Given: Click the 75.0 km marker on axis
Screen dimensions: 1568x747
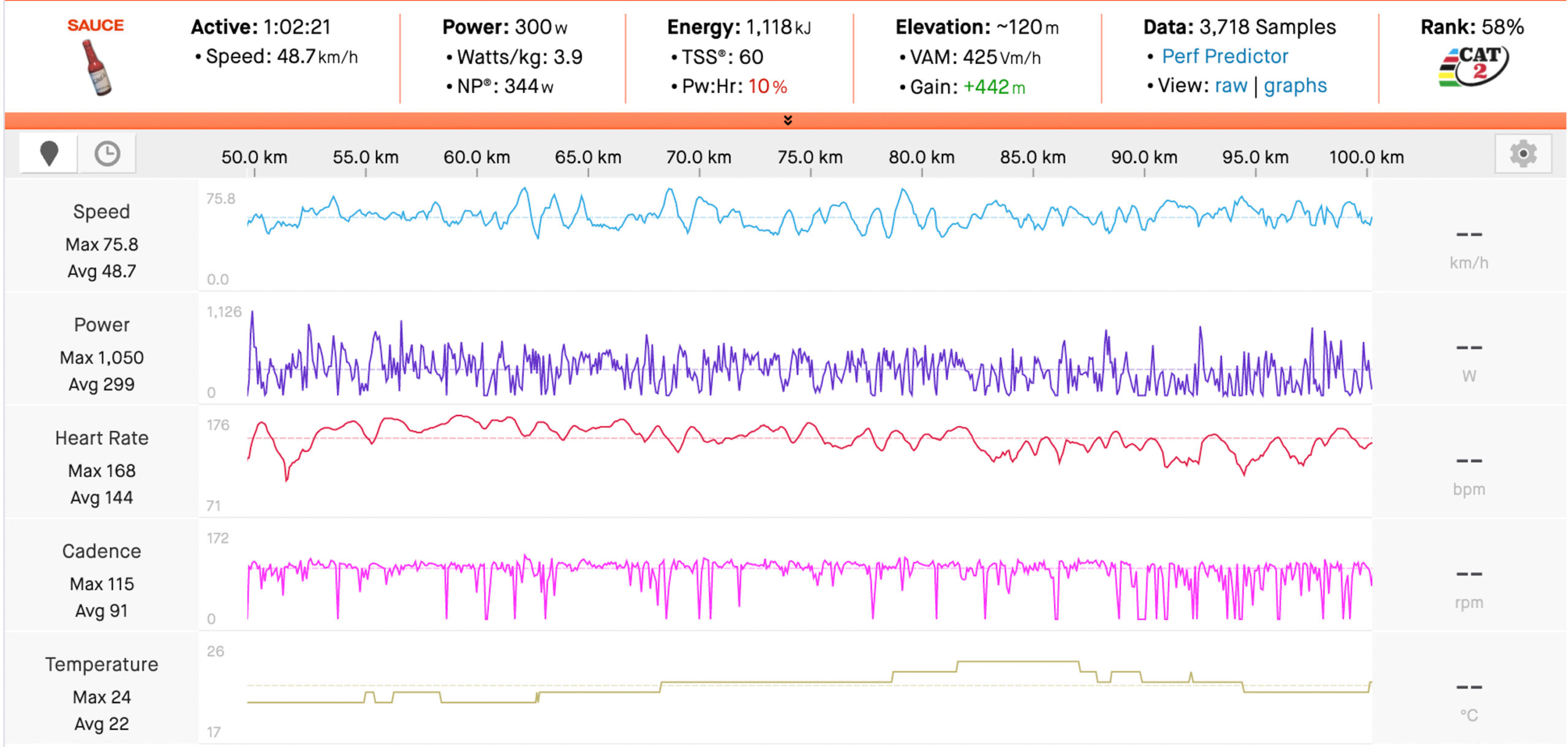Looking at the screenshot, I should 810,157.
